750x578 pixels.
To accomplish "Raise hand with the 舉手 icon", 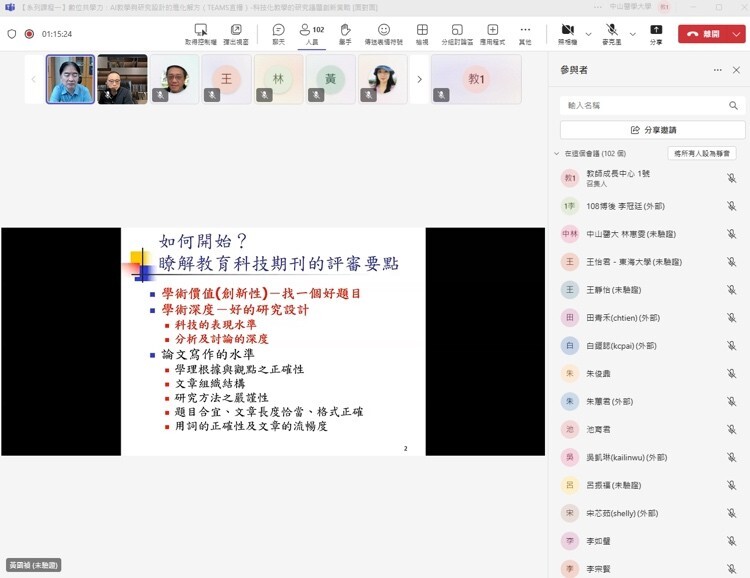I will click(346, 33).
